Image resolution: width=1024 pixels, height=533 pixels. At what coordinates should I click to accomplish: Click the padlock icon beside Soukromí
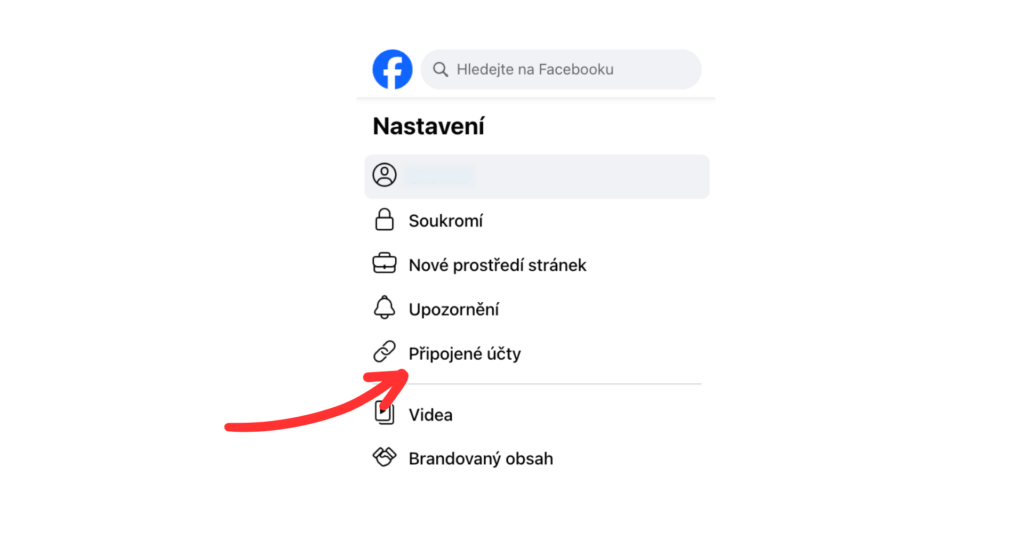pyautogui.click(x=385, y=220)
